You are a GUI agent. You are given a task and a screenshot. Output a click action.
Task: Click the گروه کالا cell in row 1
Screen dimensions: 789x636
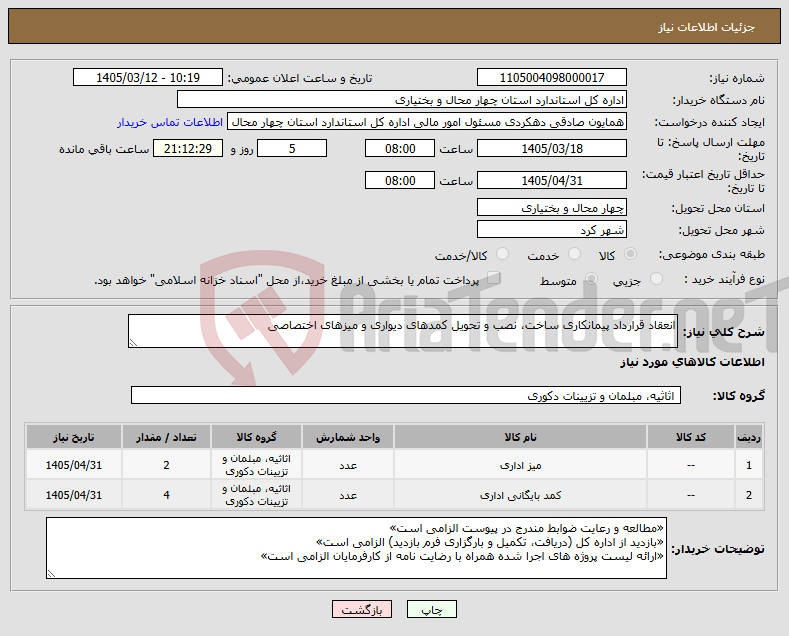pos(257,465)
